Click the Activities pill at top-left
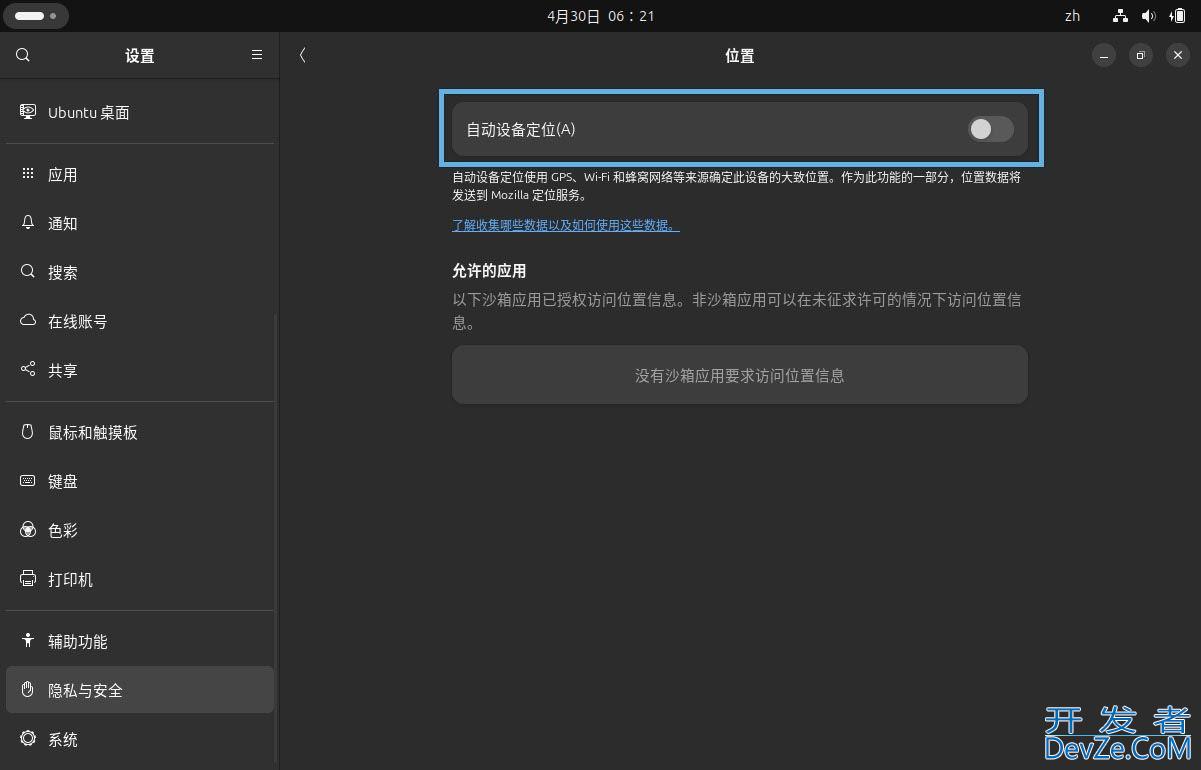Viewport: 1201px width, 770px height. [x=35, y=16]
